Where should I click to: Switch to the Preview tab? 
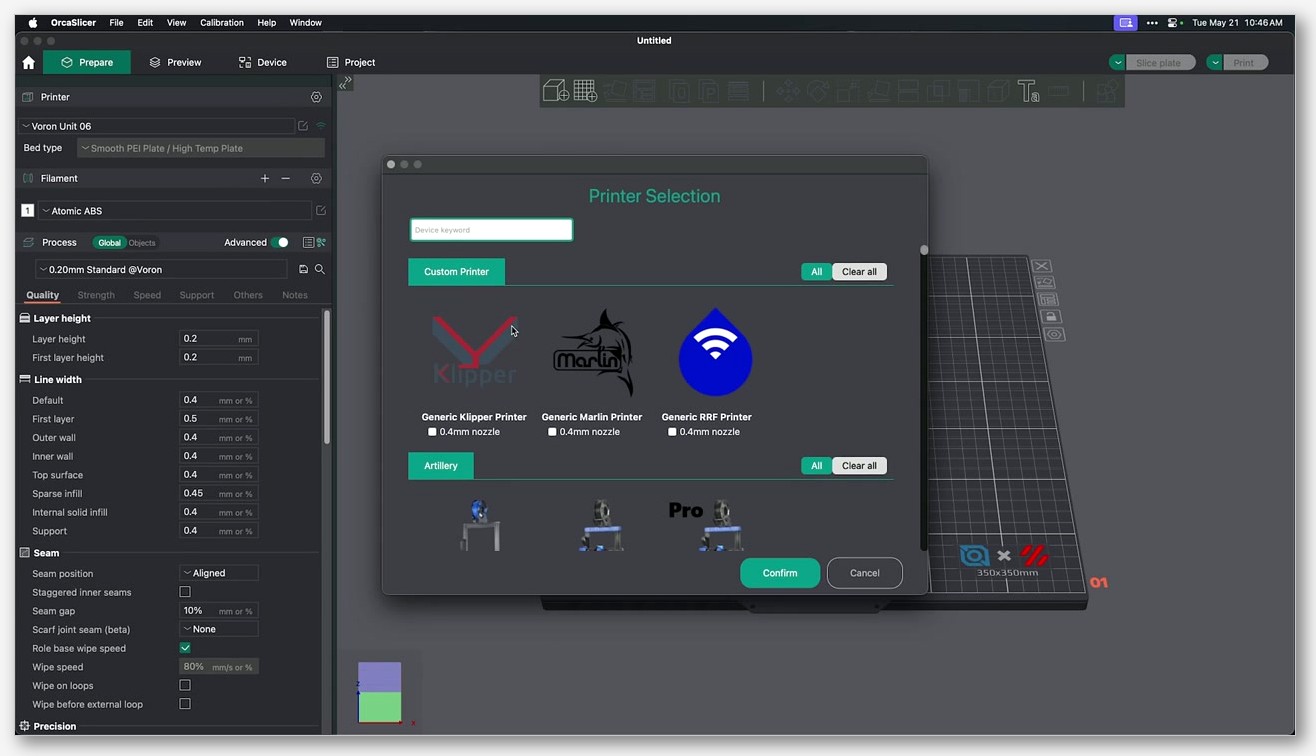(175, 62)
